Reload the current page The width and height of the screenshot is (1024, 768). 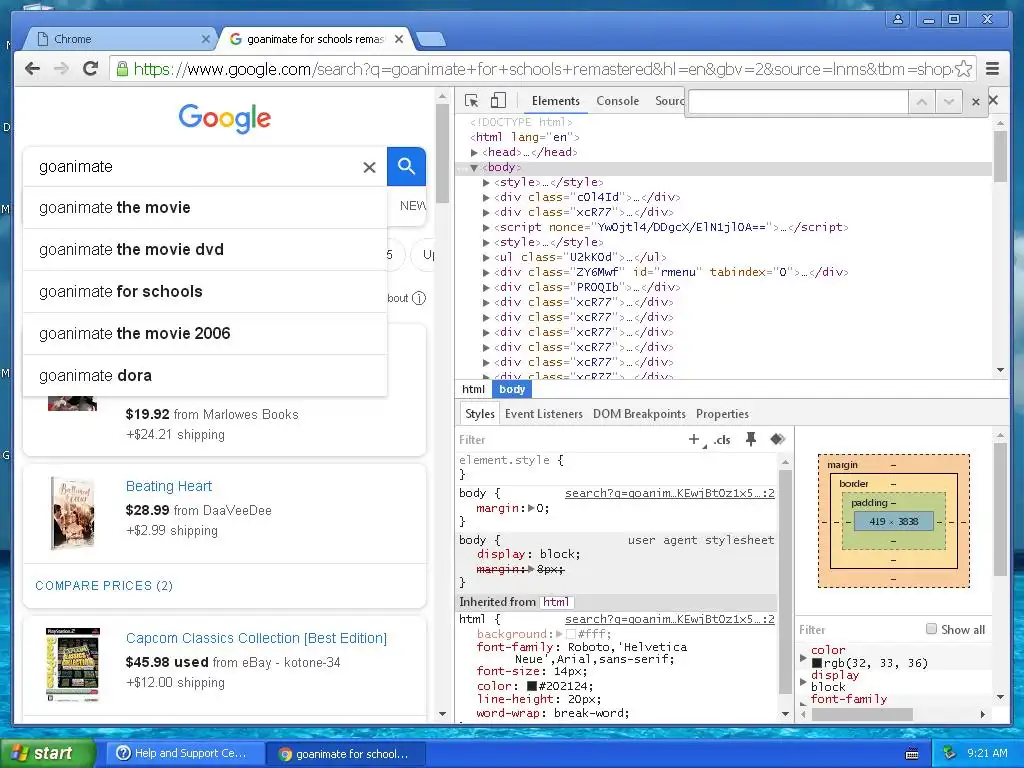pos(90,68)
